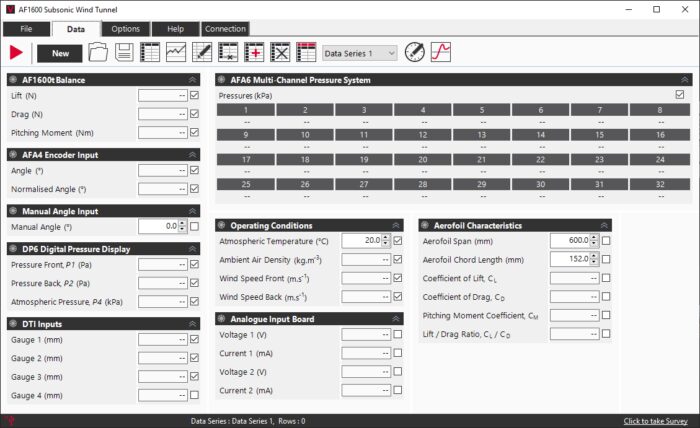The width and height of the screenshot is (700, 428).
Task: Select pressure channel 1 button
Action: pos(246,110)
